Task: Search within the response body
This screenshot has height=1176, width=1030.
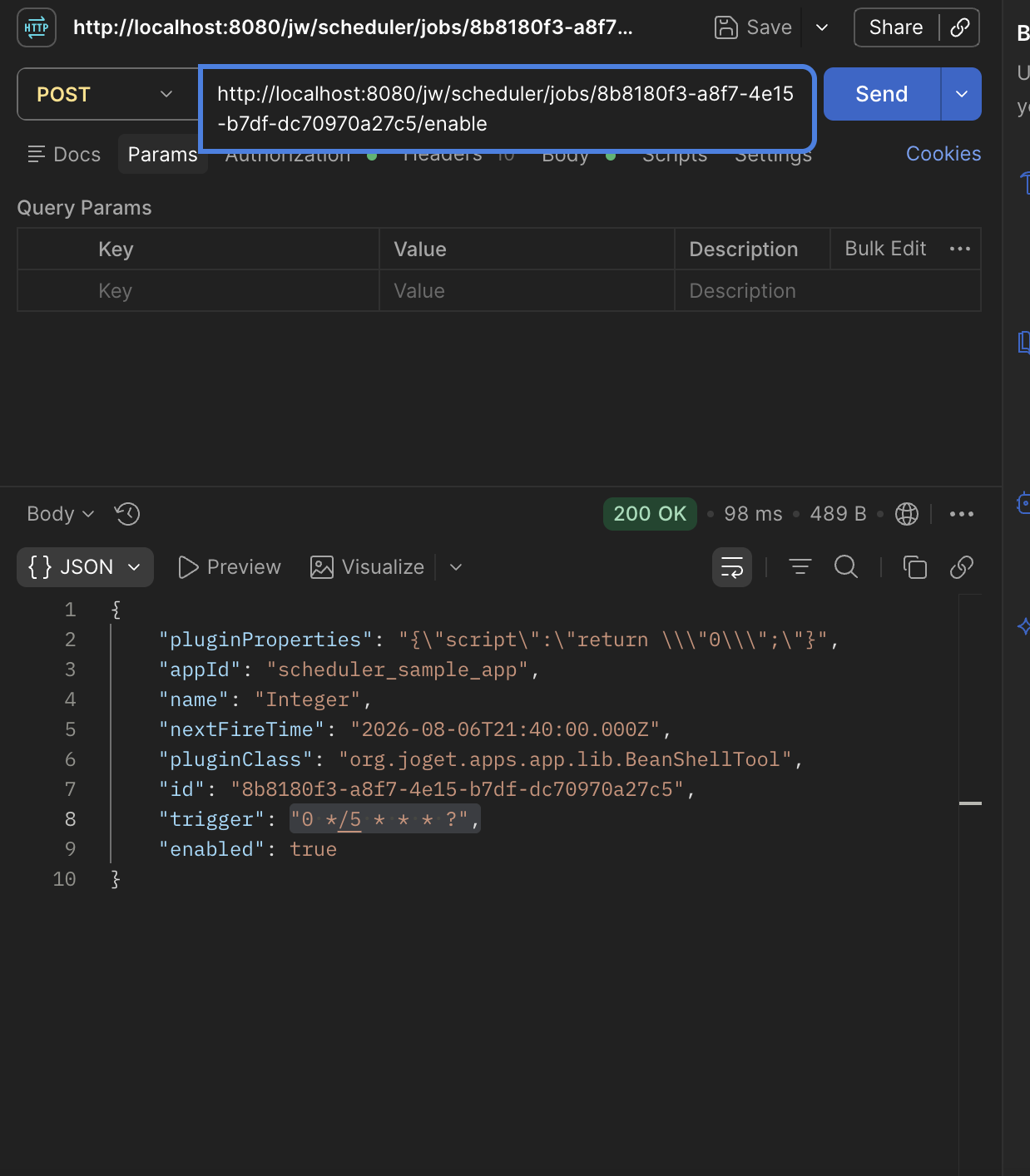Action: 846,567
